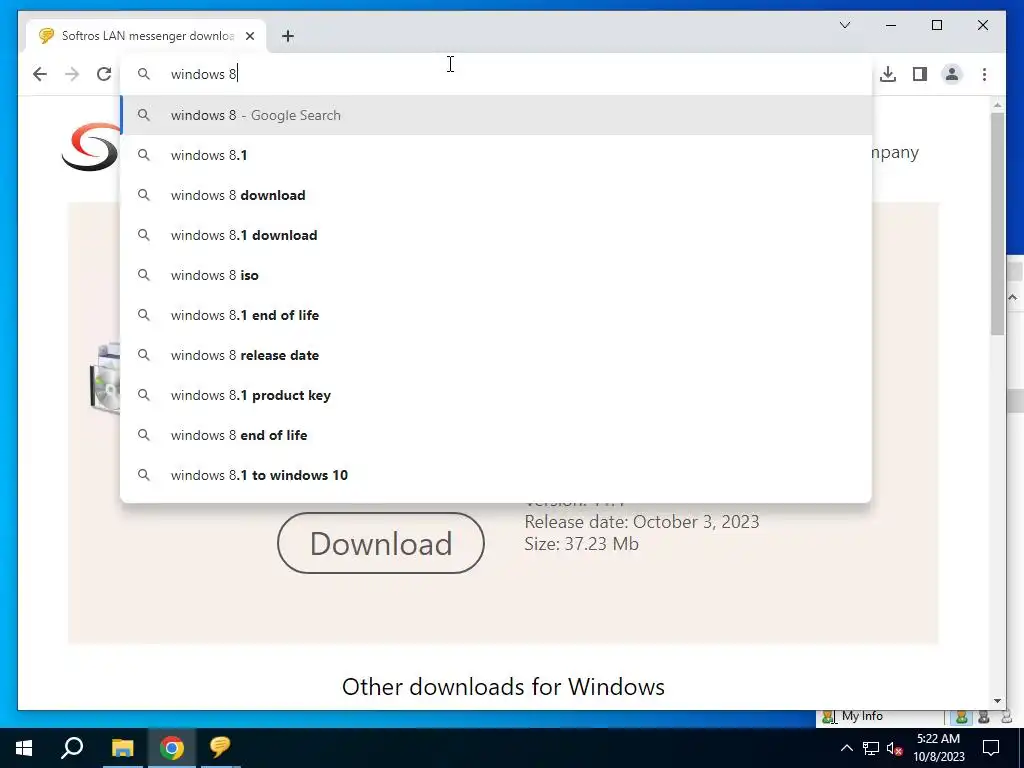Open the notification center icon
Image resolution: width=1024 pixels, height=768 pixels.
pyautogui.click(x=991, y=748)
